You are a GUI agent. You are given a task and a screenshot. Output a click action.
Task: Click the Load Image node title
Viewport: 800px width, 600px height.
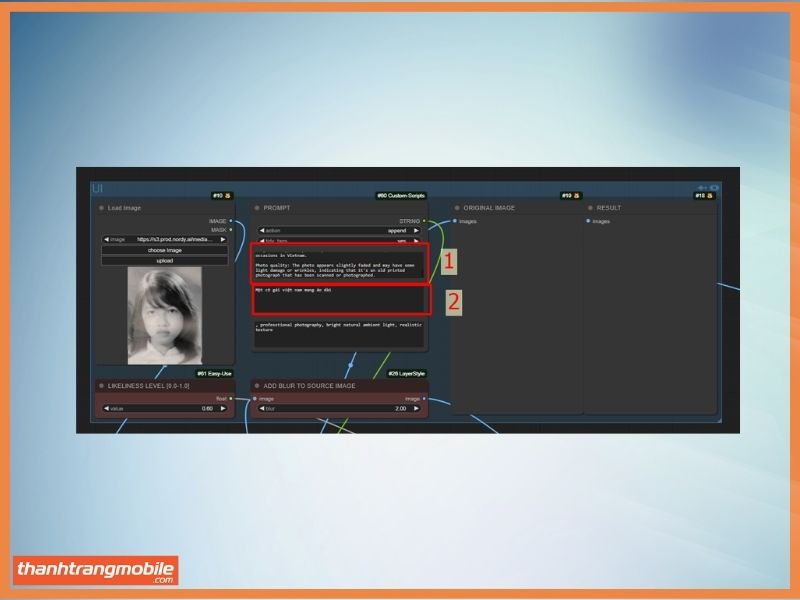[124, 208]
